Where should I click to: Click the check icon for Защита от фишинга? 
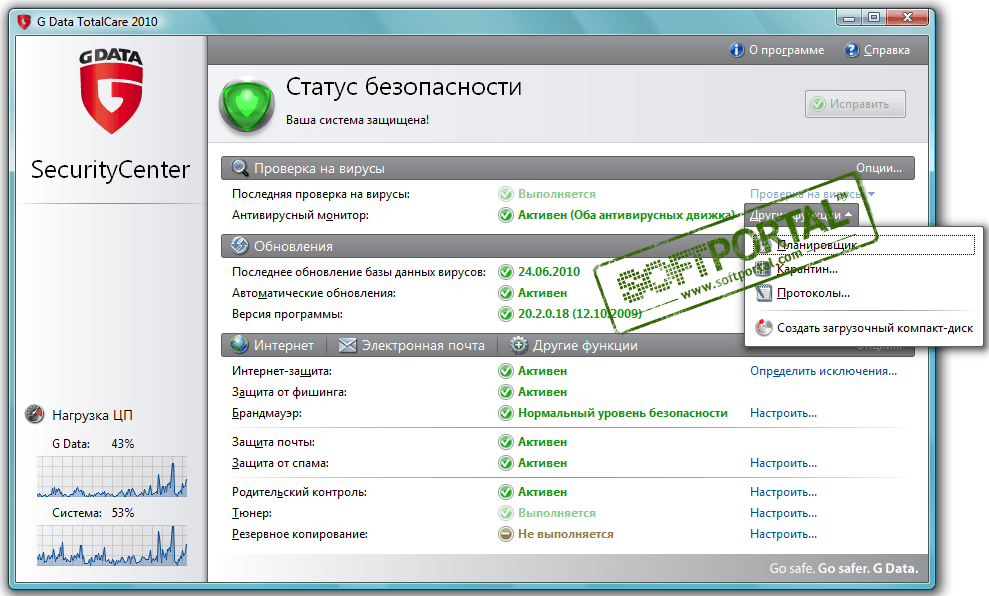point(506,392)
